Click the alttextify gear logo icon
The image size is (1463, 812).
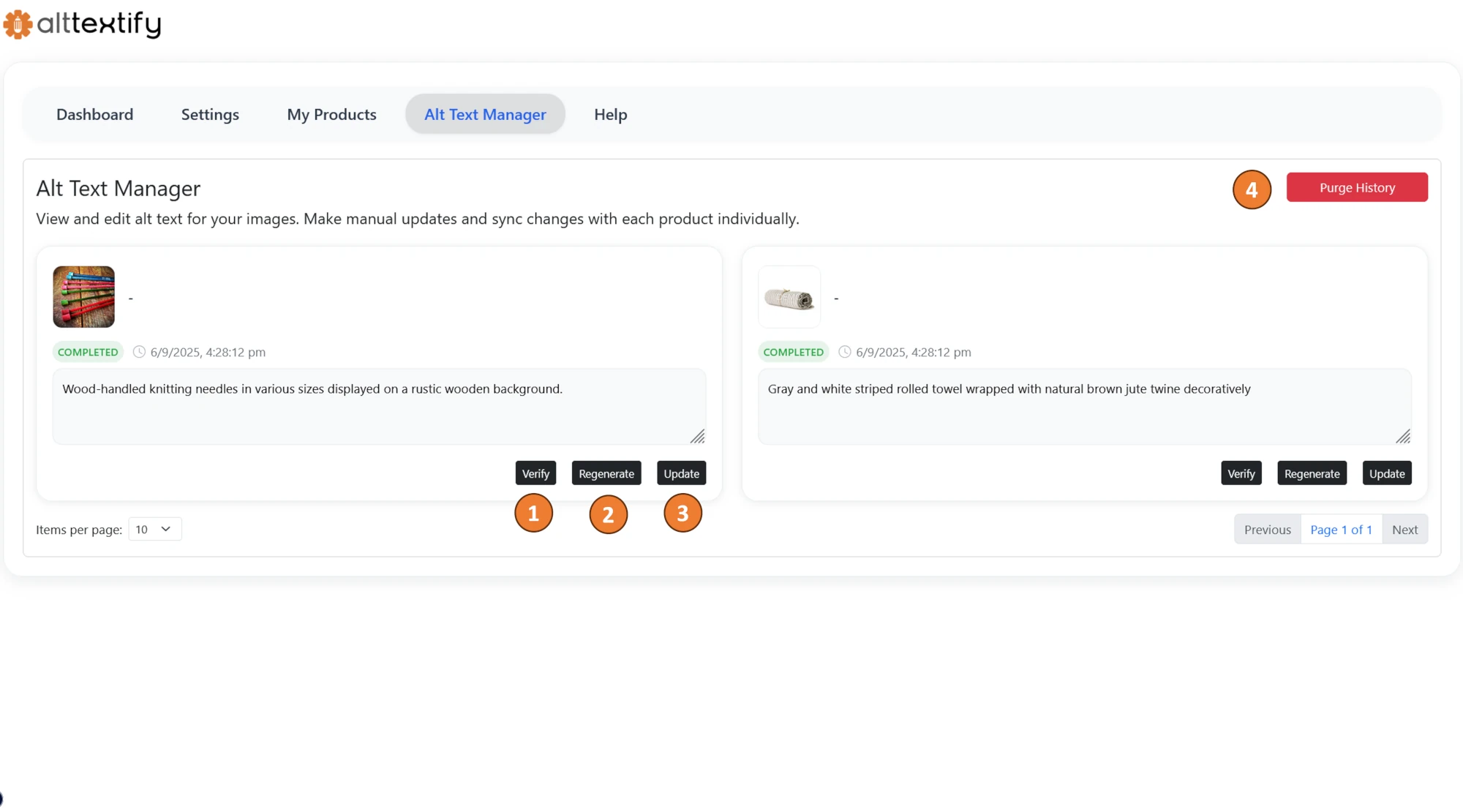[x=18, y=24]
